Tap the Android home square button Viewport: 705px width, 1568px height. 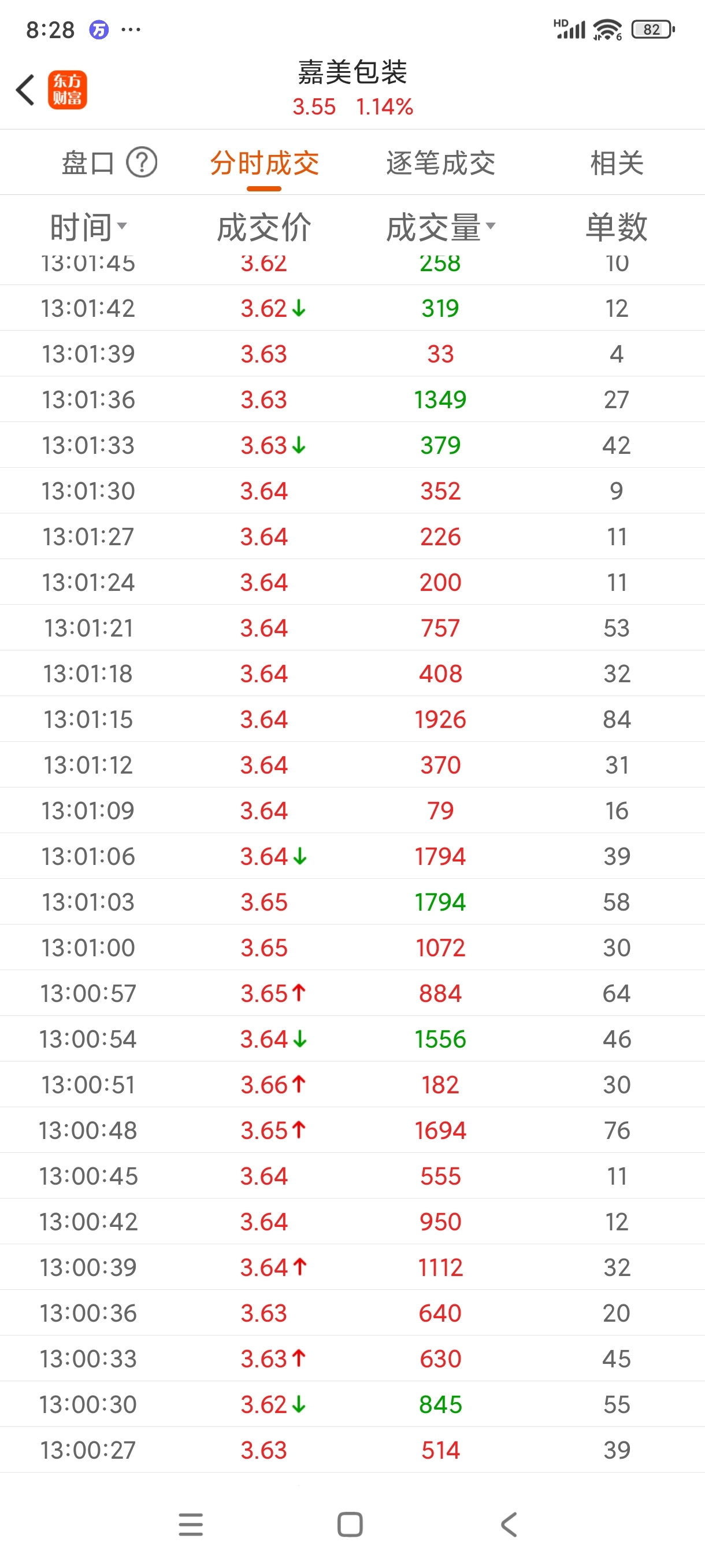coord(350,1524)
